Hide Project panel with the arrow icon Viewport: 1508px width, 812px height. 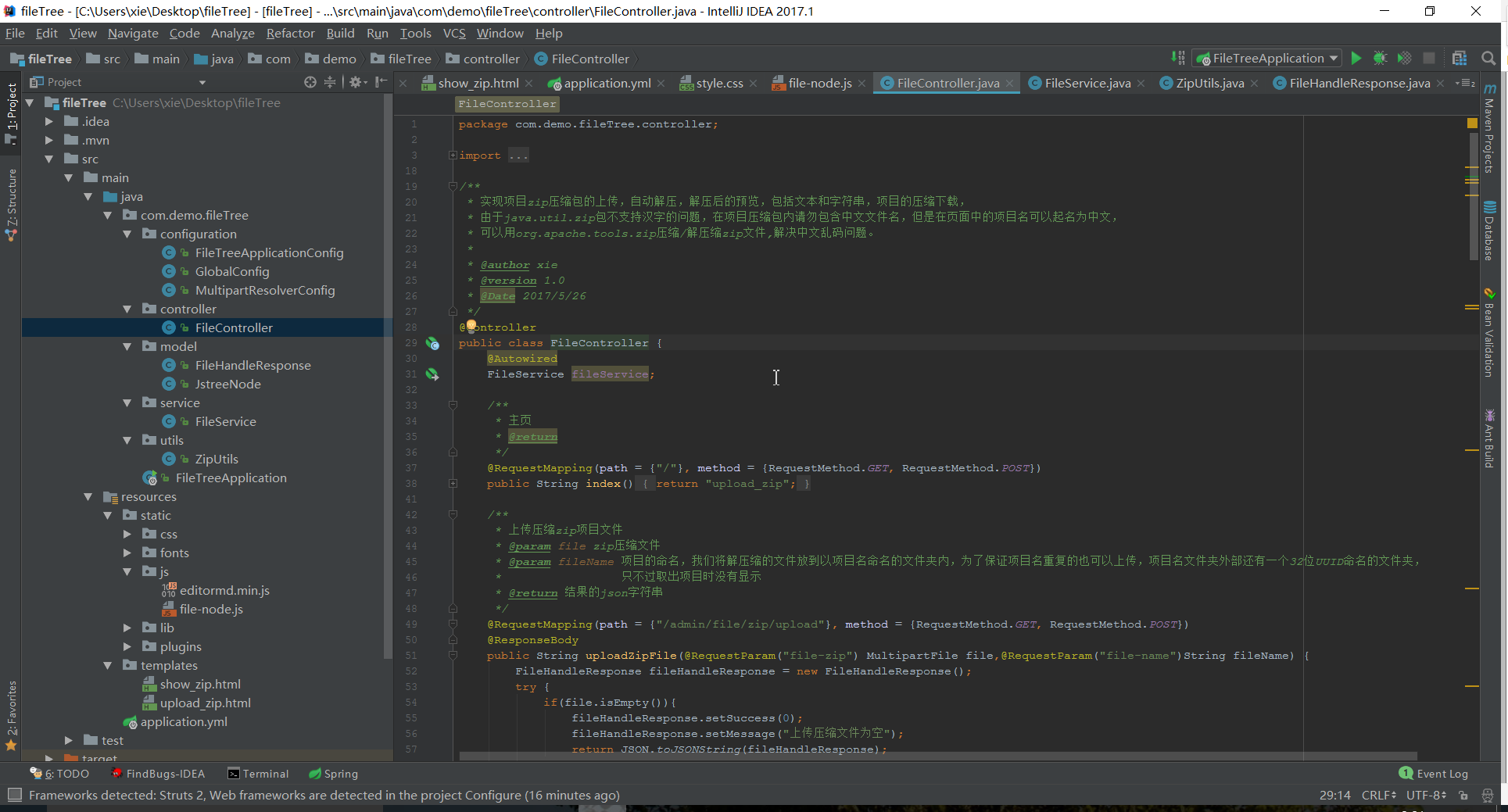click(x=381, y=82)
